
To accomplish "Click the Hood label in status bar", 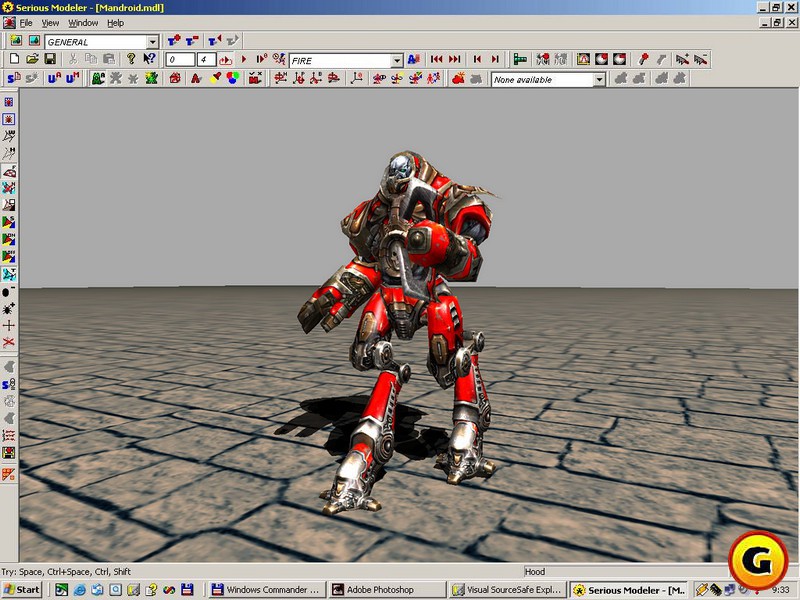I will [x=535, y=571].
